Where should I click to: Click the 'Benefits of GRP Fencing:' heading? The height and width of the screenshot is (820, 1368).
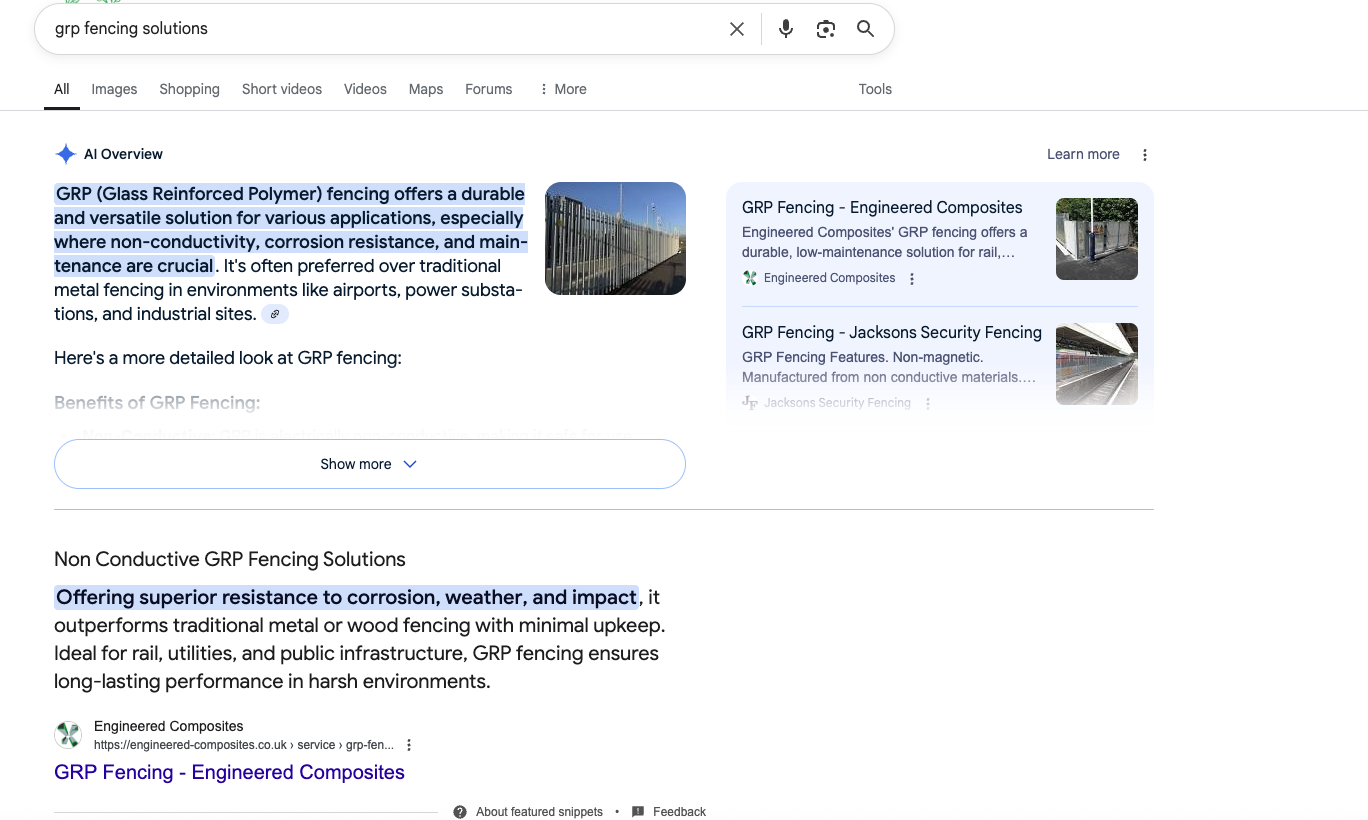click(x=157, y=403)
